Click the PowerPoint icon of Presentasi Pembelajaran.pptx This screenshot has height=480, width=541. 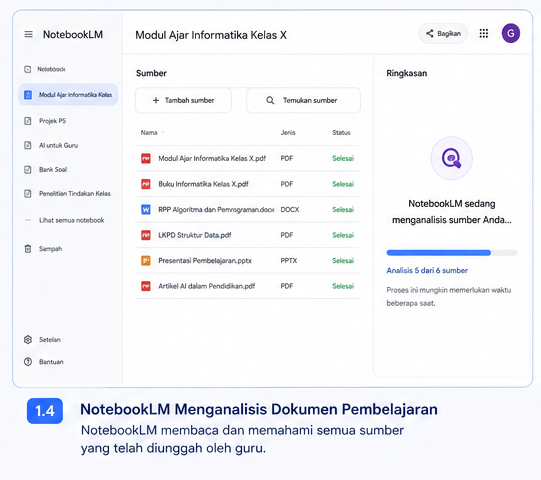coord(146,261)
